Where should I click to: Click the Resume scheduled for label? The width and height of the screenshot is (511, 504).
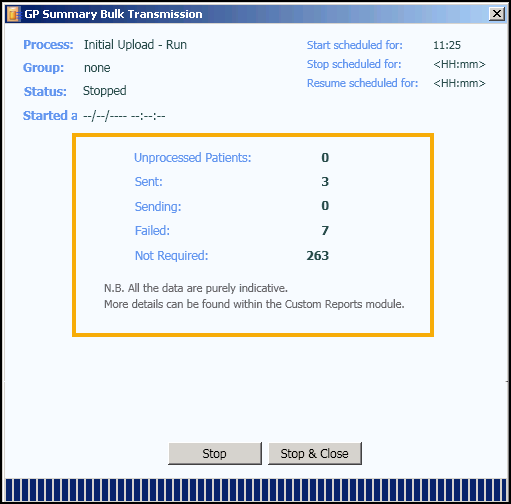[362, 83]
